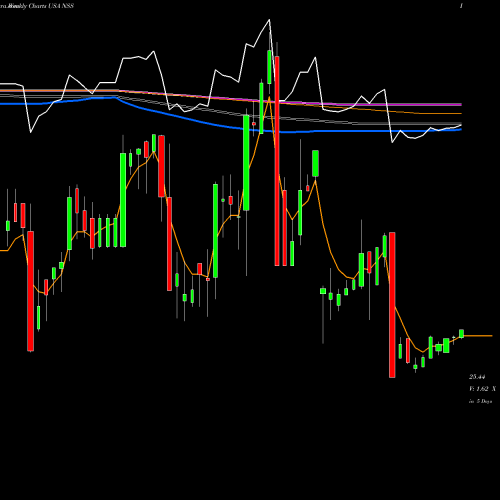Click the "in 5 Days" label
The height and width of the screenshot is (500, 500).
pyautogui.click(x=480, y=401)
